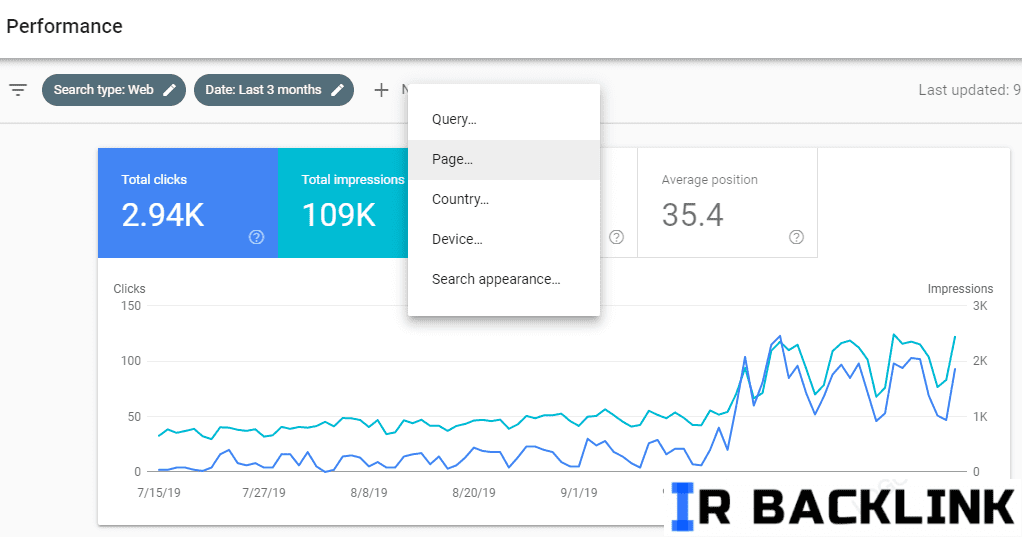Image resolution: width=1022 pixels, height=537 pixels.
Task: Click help icon on Average position card
Action: click(796, 237)
